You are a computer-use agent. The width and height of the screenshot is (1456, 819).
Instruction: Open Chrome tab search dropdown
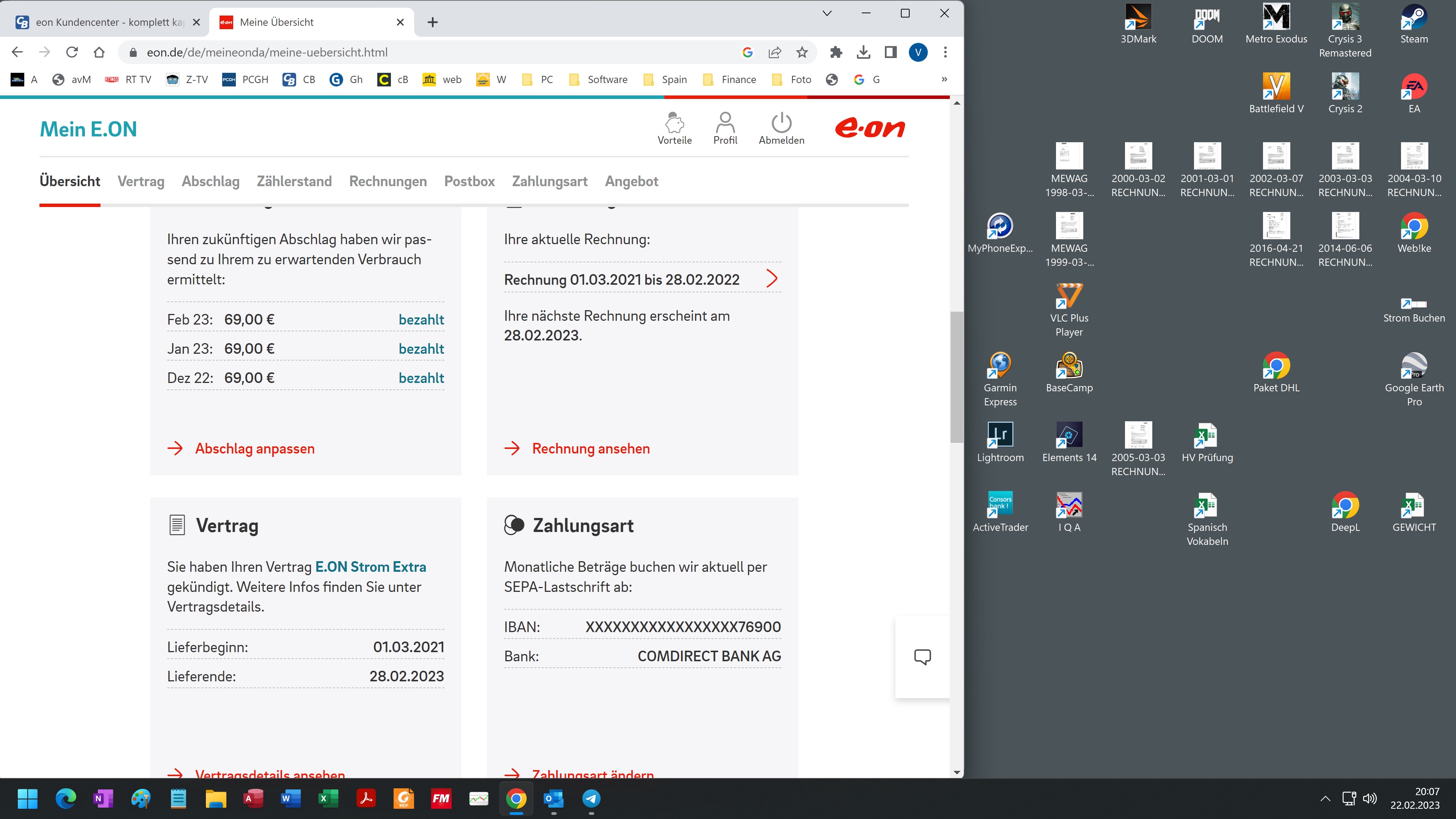[827, 14]
